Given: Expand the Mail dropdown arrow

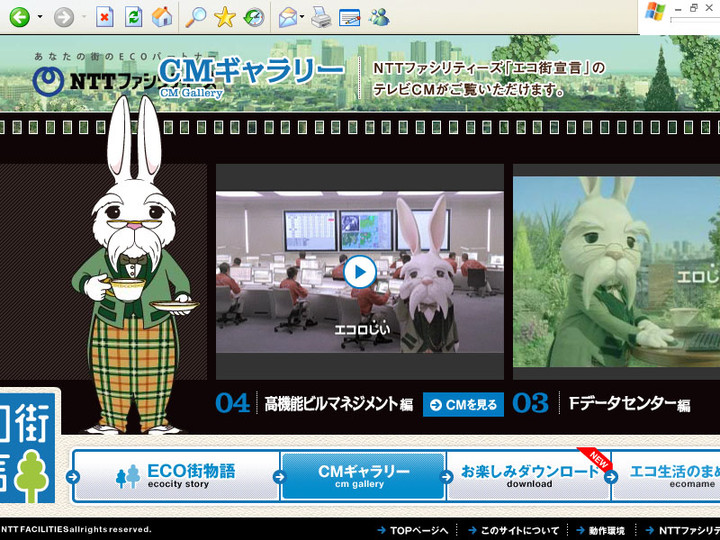Looking at the screenshot, I should point(302,17).
